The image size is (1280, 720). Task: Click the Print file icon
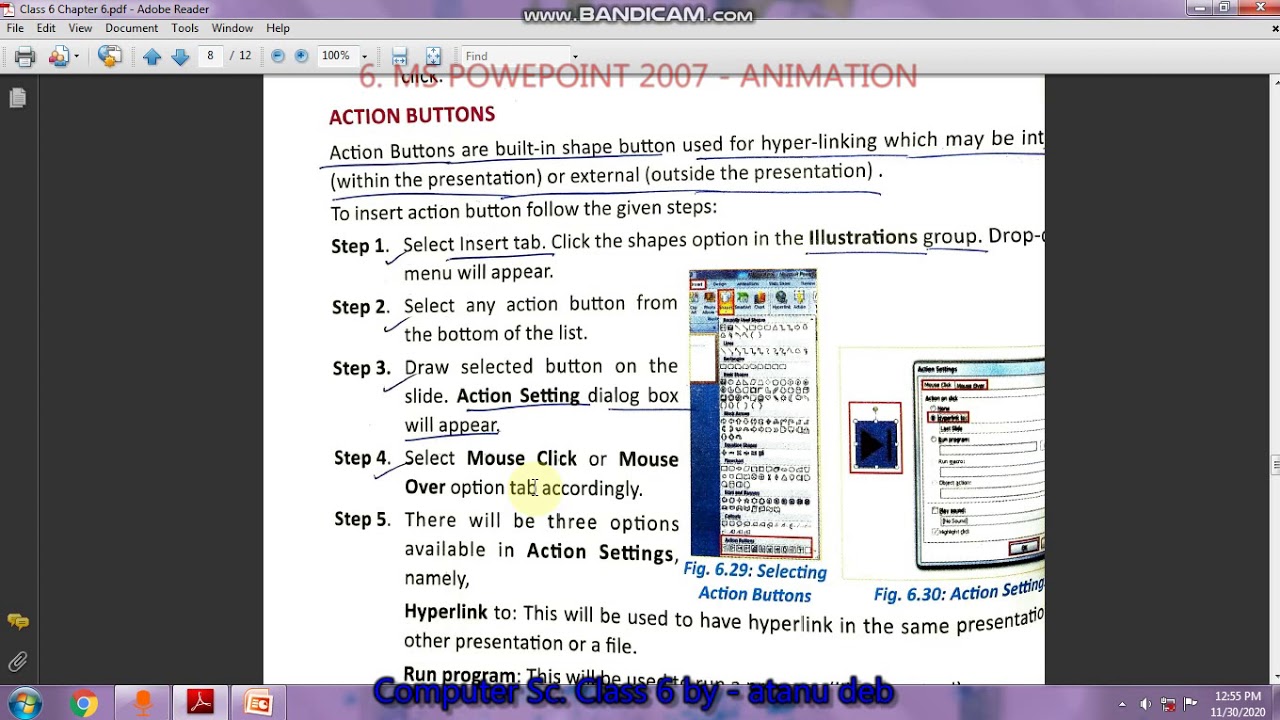25,57
